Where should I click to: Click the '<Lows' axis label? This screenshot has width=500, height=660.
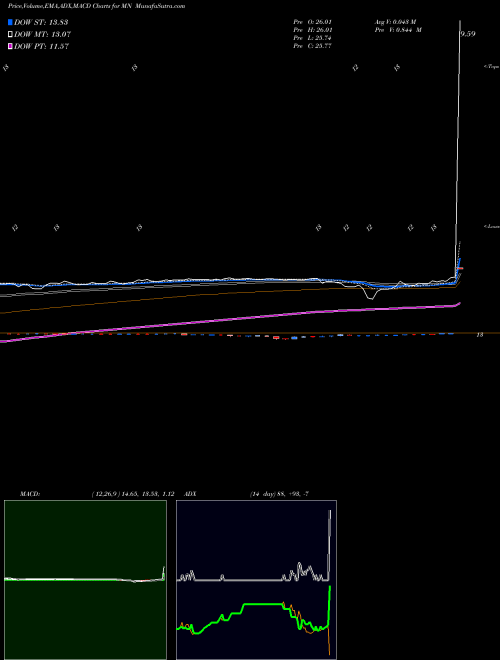tap(492, 226)
